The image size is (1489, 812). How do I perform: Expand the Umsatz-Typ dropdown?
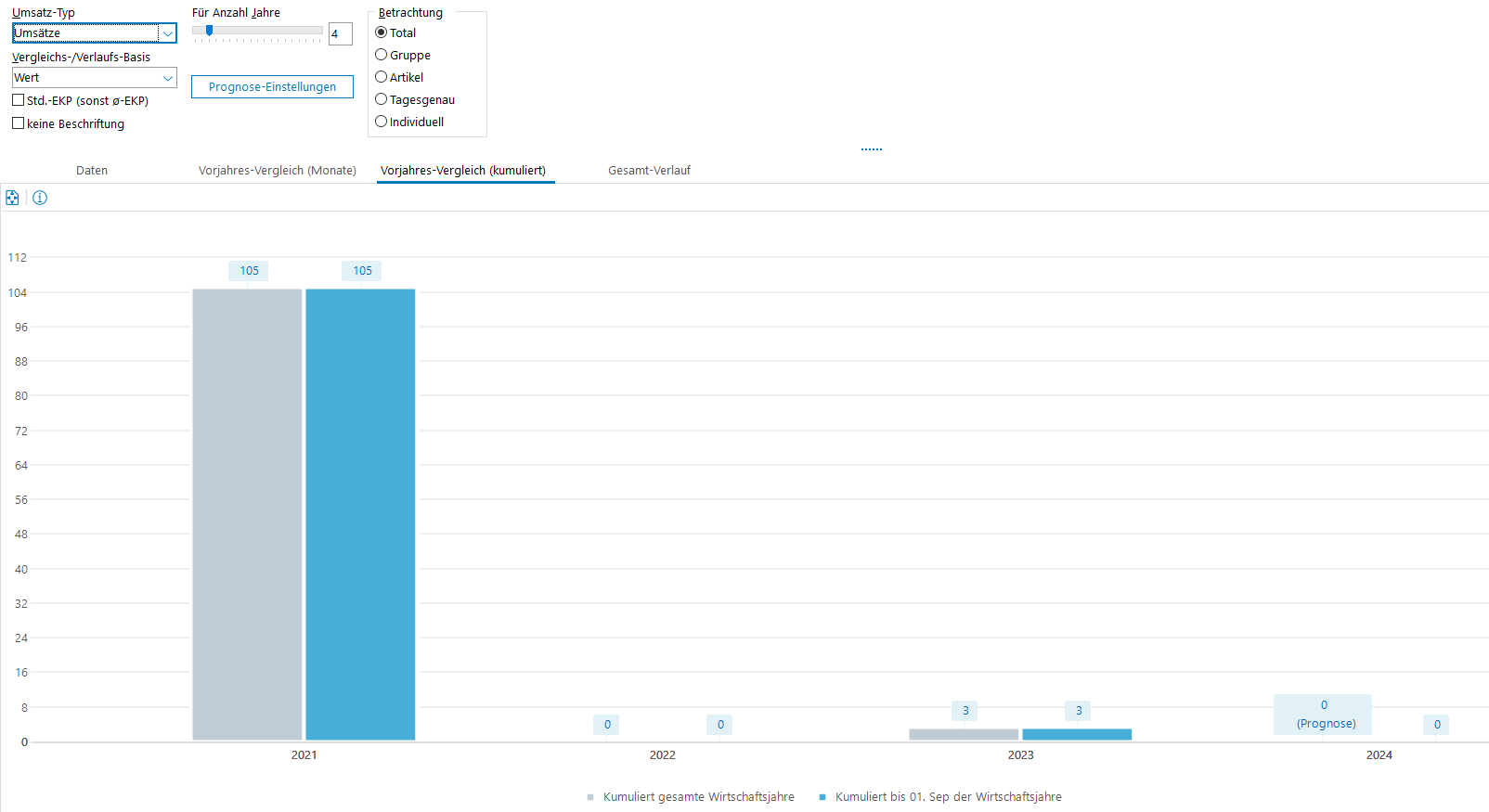tap(168, 33)
